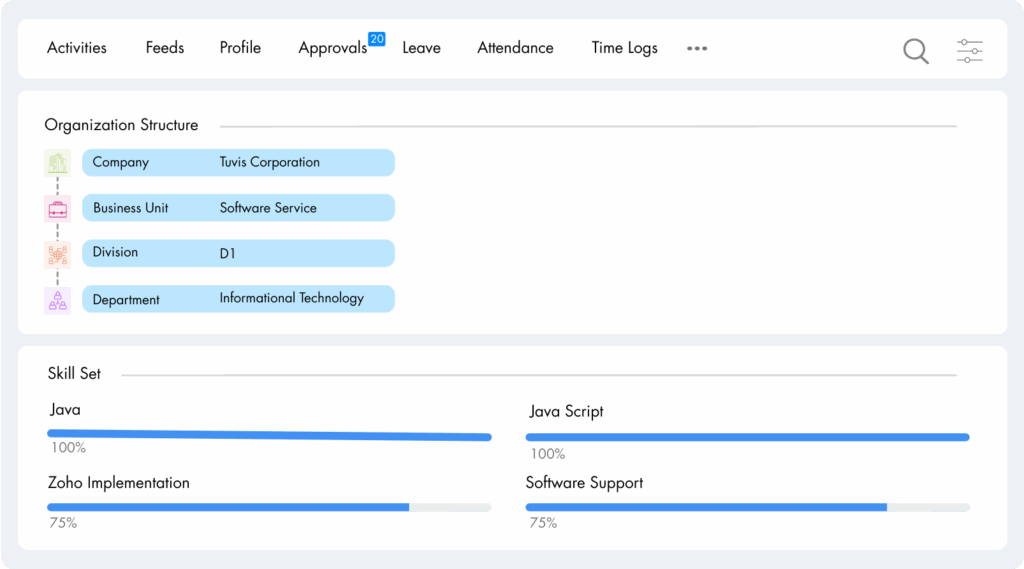Open the search magnifier icon
The height and width of the screenshot is (569, 1024).
tap(916, 50)
